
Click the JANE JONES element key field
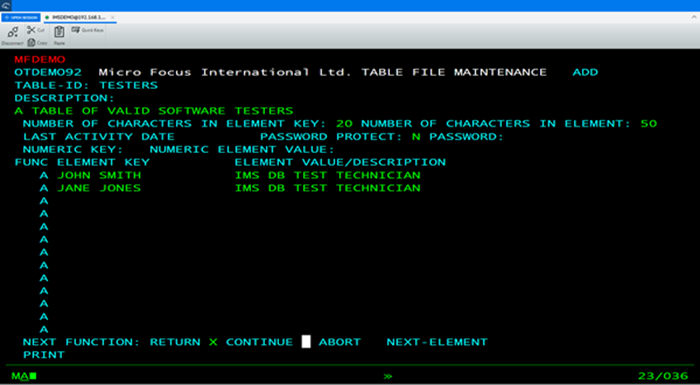tap(99, 188)
